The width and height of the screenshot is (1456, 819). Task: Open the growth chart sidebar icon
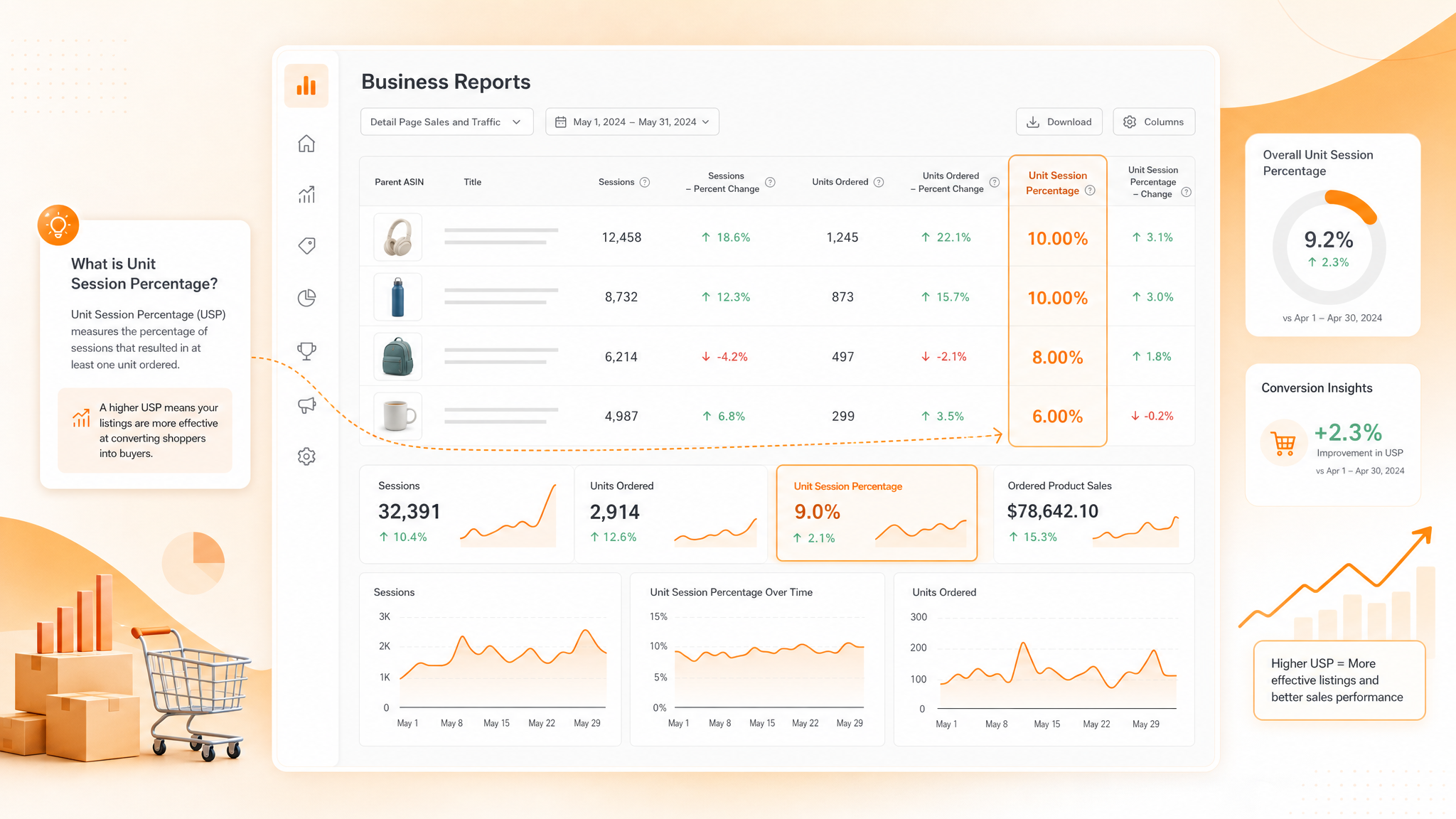[x=306, y=194]
